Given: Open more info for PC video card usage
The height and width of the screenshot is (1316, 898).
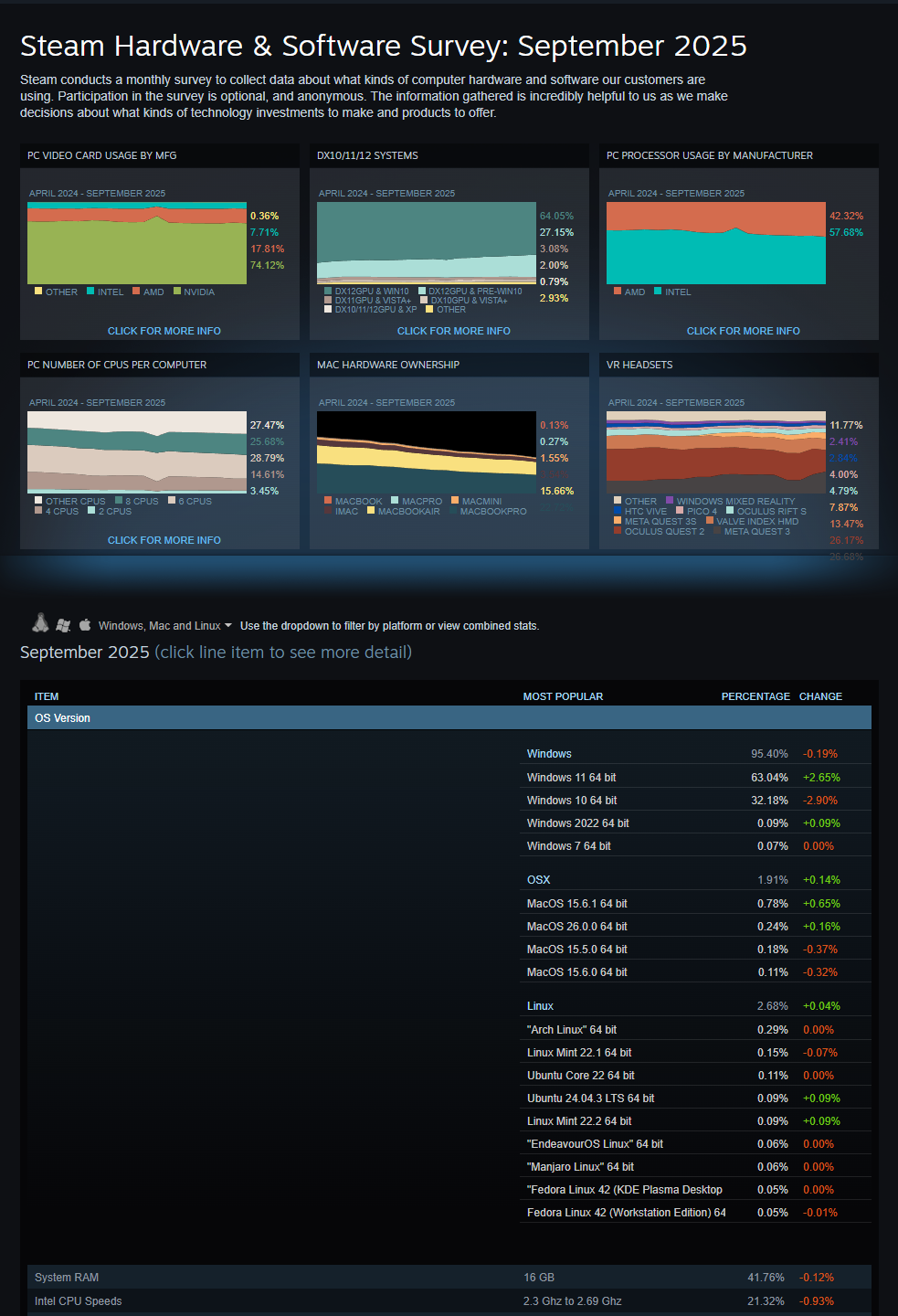Looking at the screenshot, I should click(164, 331).
